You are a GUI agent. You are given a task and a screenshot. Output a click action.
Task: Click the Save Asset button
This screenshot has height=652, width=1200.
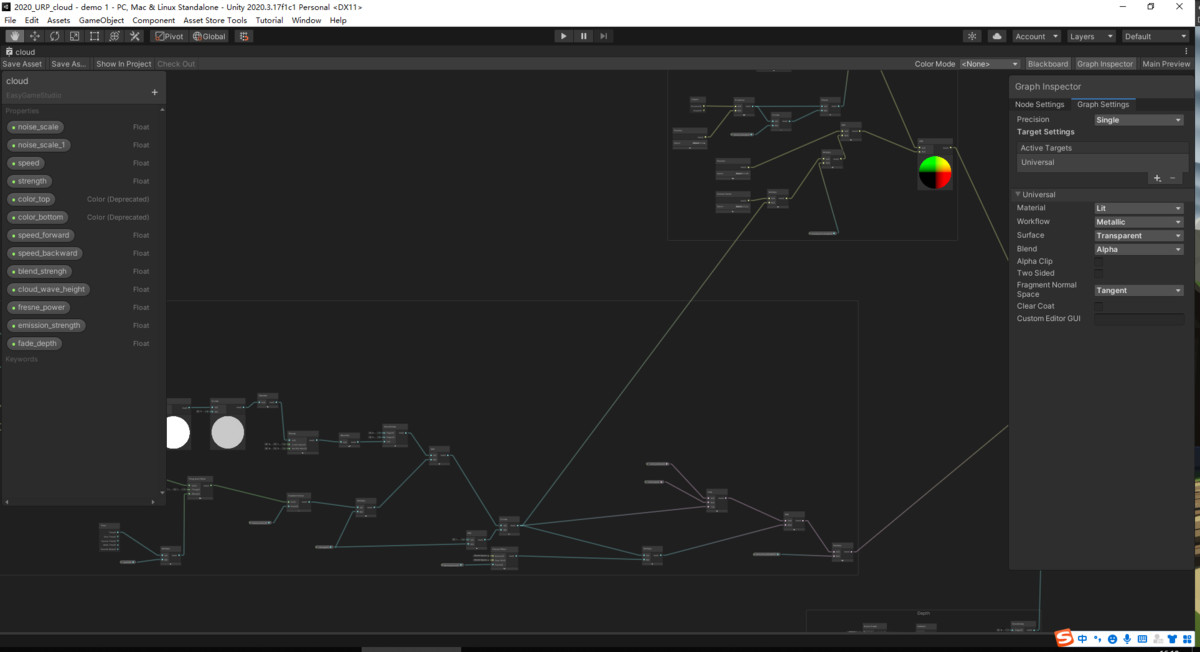coord(22,64)
